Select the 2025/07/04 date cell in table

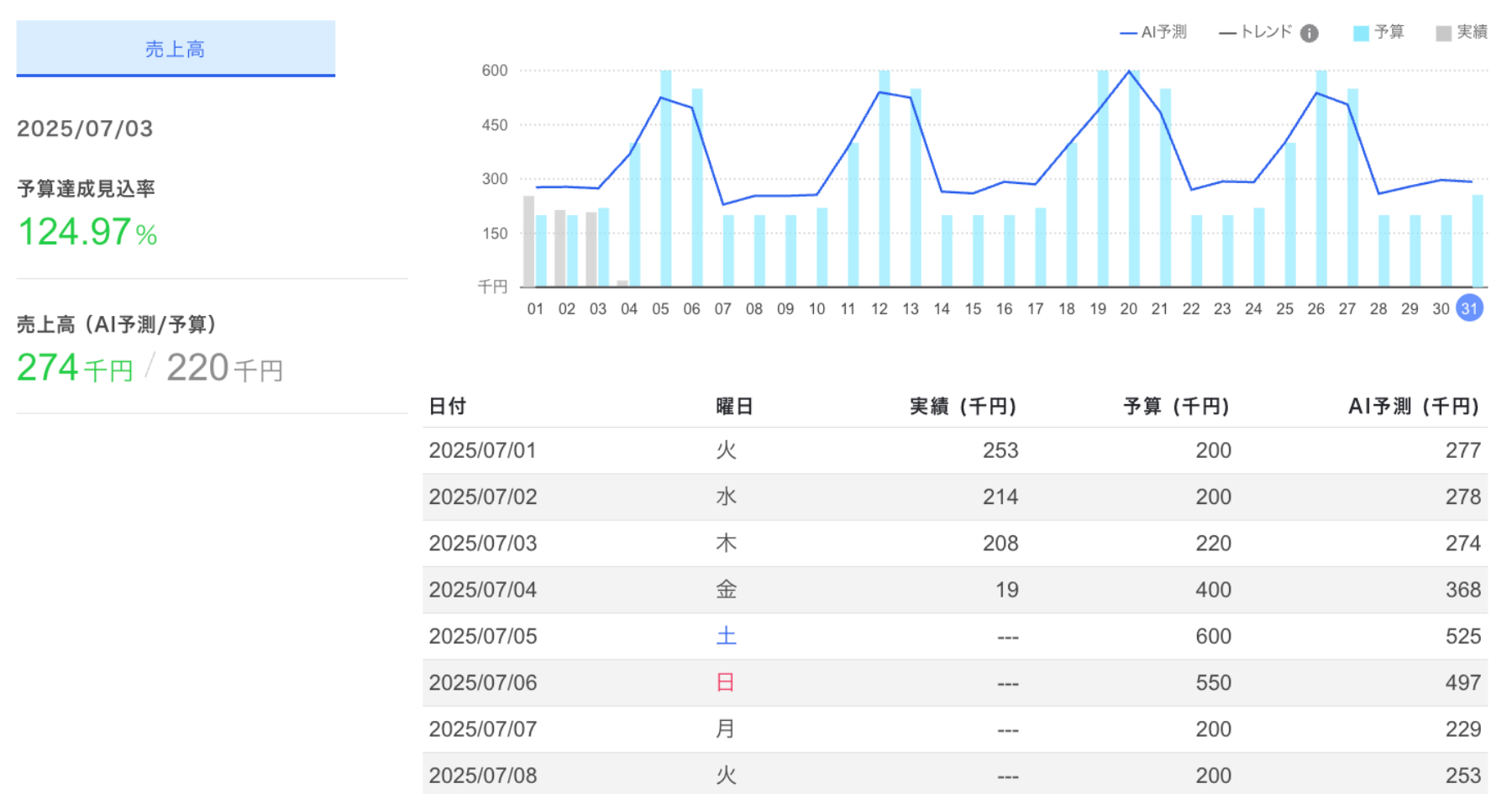point(483,590)
